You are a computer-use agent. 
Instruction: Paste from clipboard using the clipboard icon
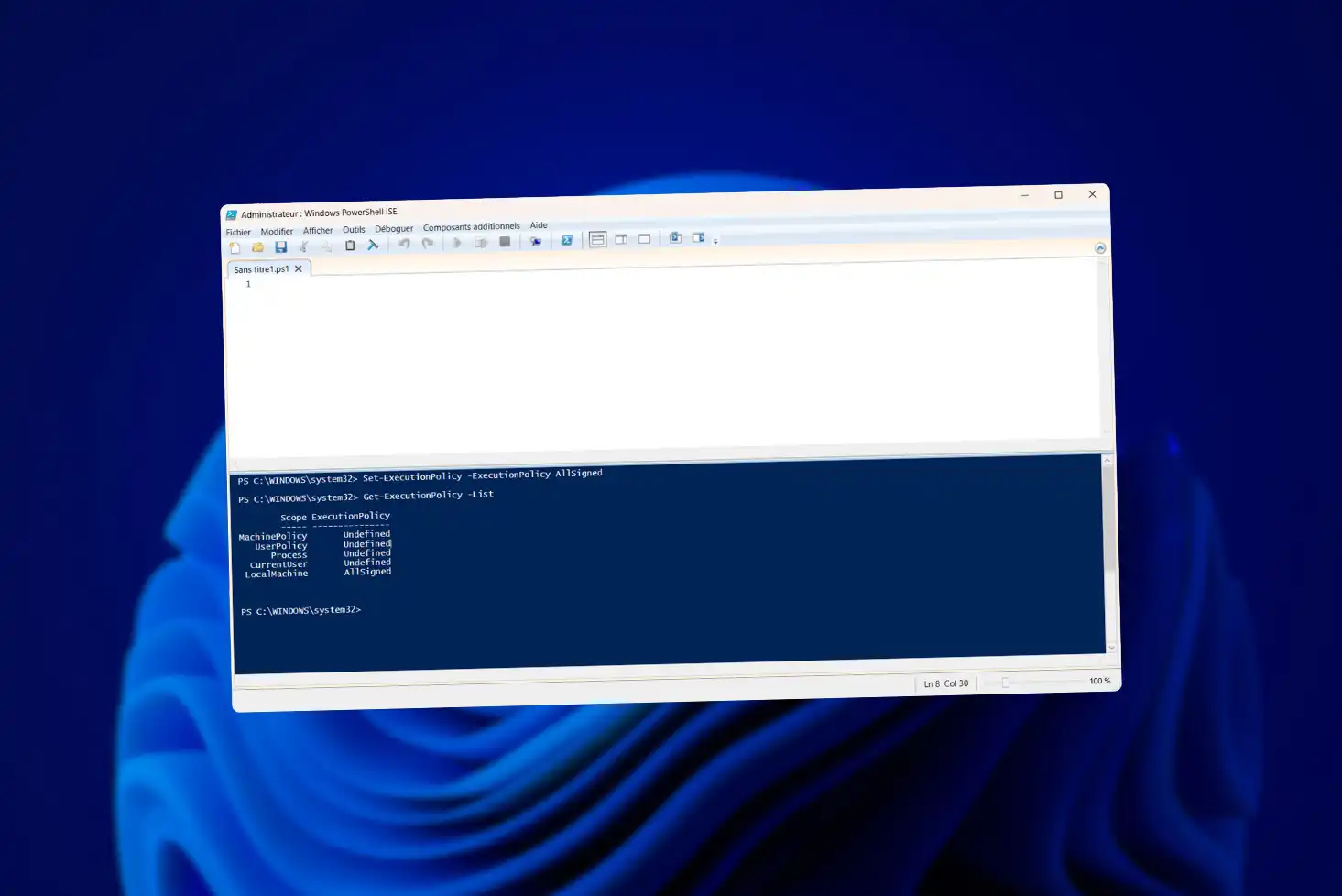pyautogui.click(x=350, y=246)
